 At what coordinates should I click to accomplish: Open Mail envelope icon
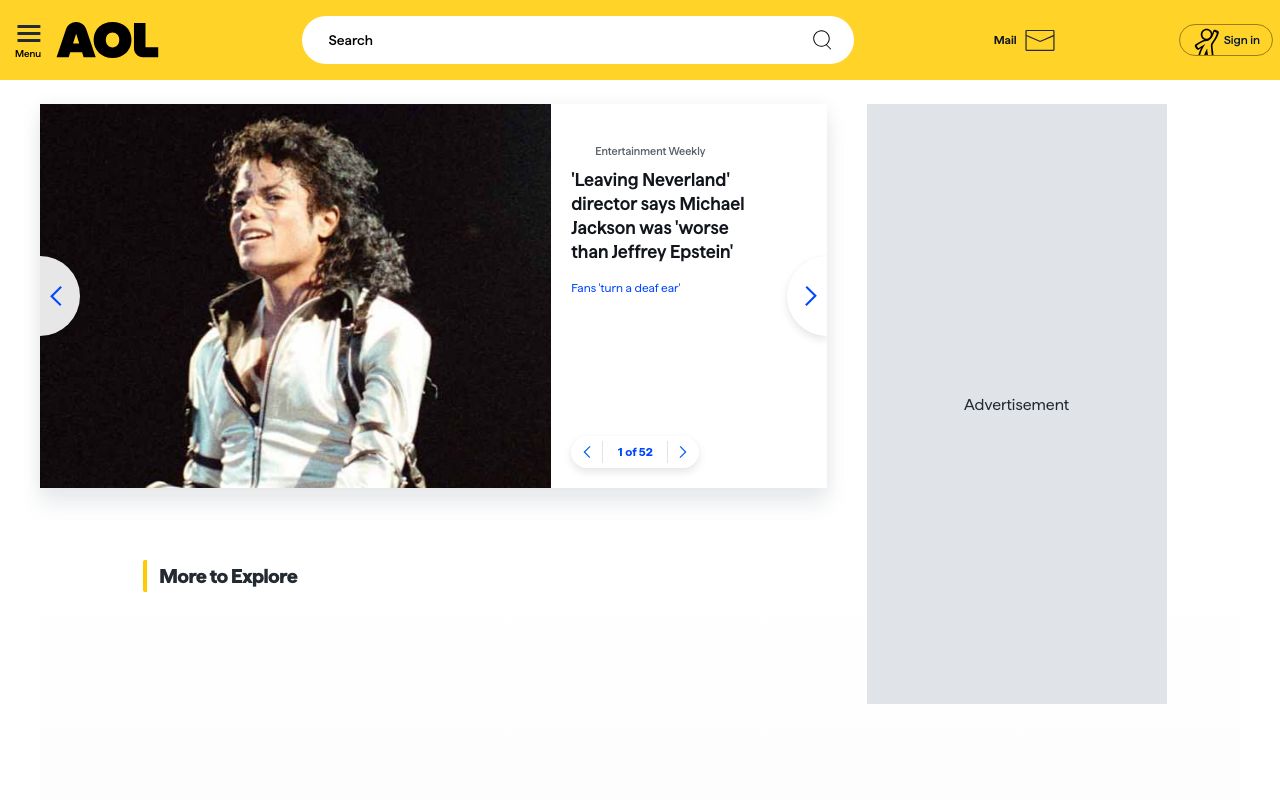point(1040,40)
